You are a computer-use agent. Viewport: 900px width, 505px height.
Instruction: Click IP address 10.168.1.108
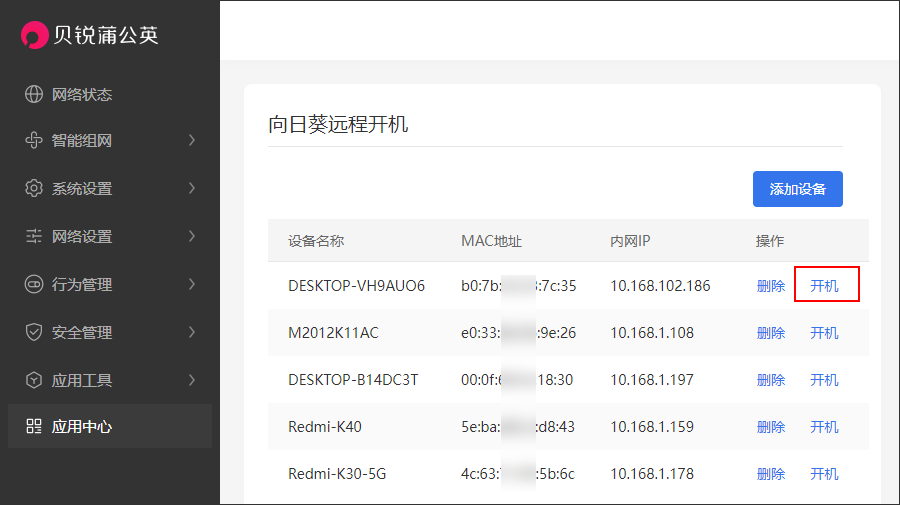coord(651,333)
